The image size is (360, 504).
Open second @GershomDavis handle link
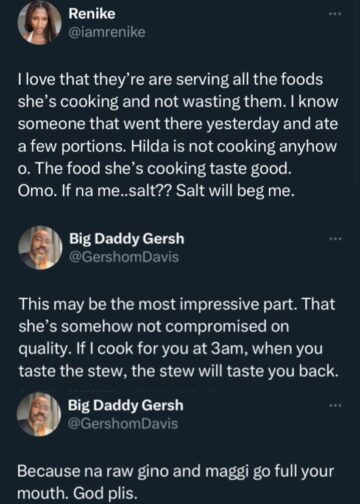point(123,424)
